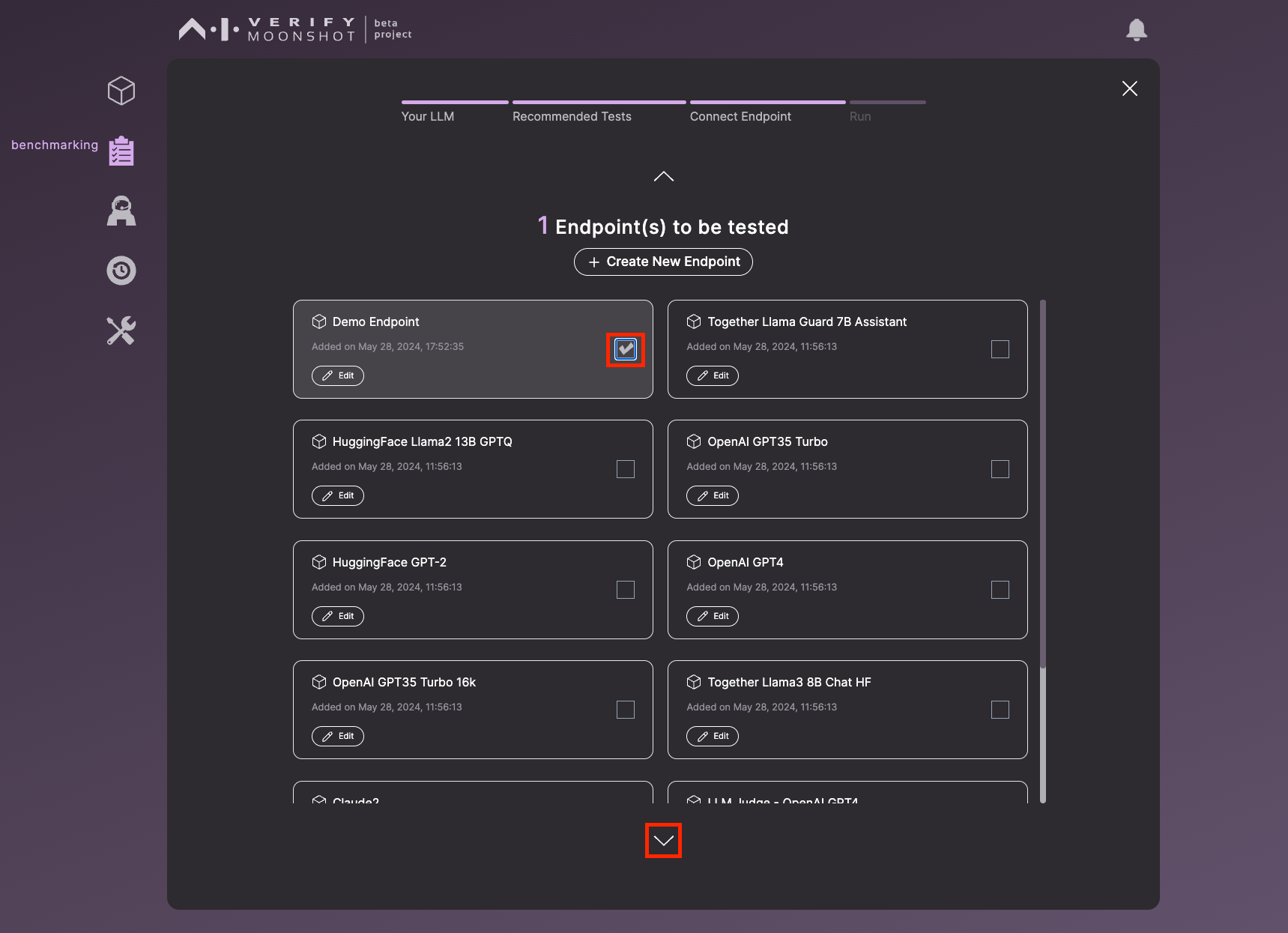Go to the Recommended Tests step
This screenshot has width=1288, height=933.
pyautogui.click(x=572, y=116)
